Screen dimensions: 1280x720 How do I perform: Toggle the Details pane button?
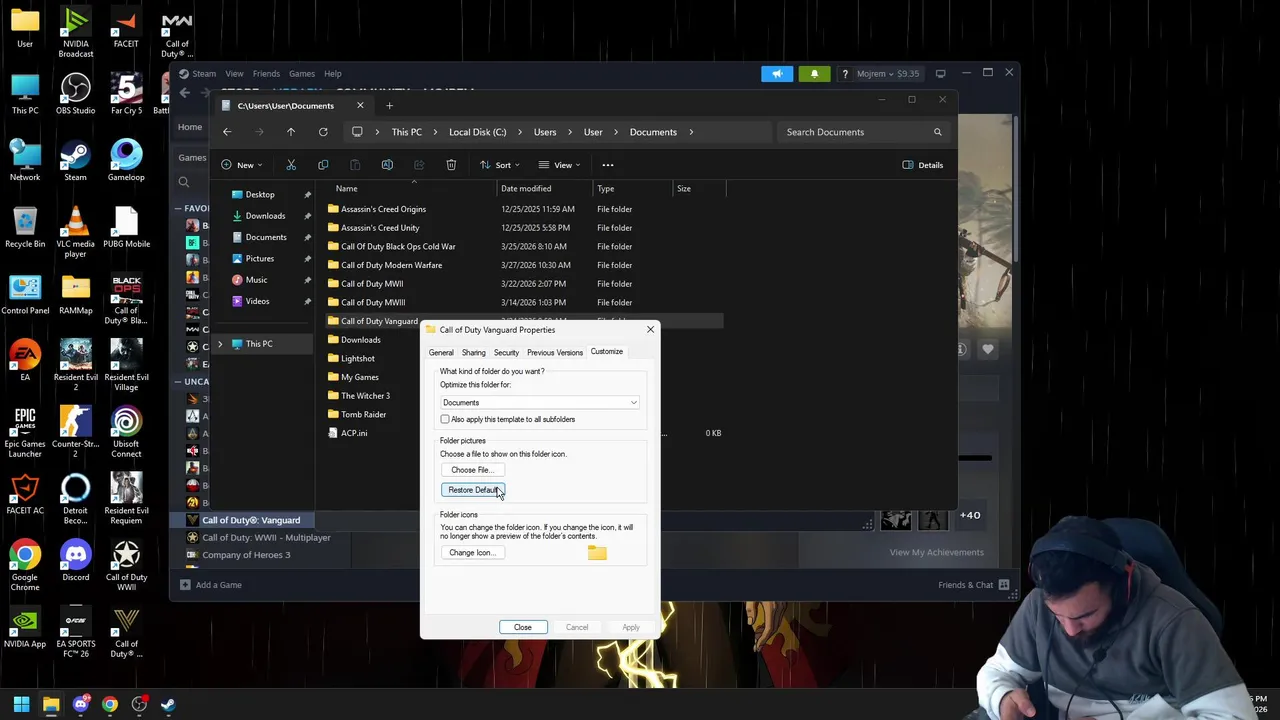923,165
